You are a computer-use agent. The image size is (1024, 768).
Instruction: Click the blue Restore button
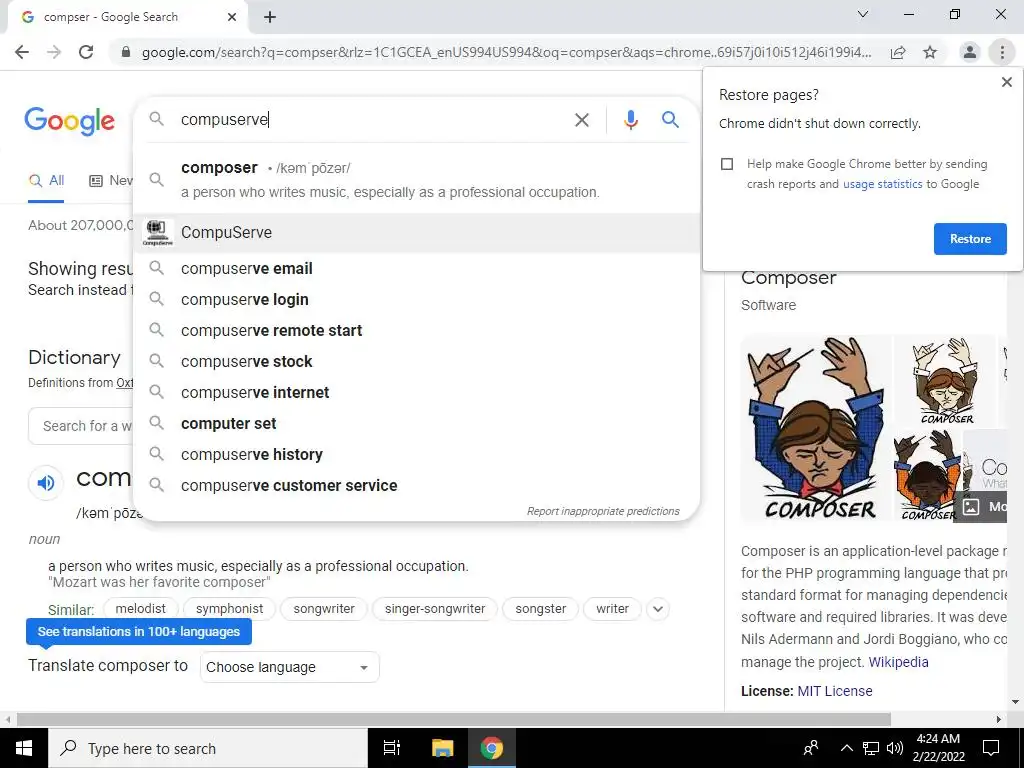click(x=970, y=239)
